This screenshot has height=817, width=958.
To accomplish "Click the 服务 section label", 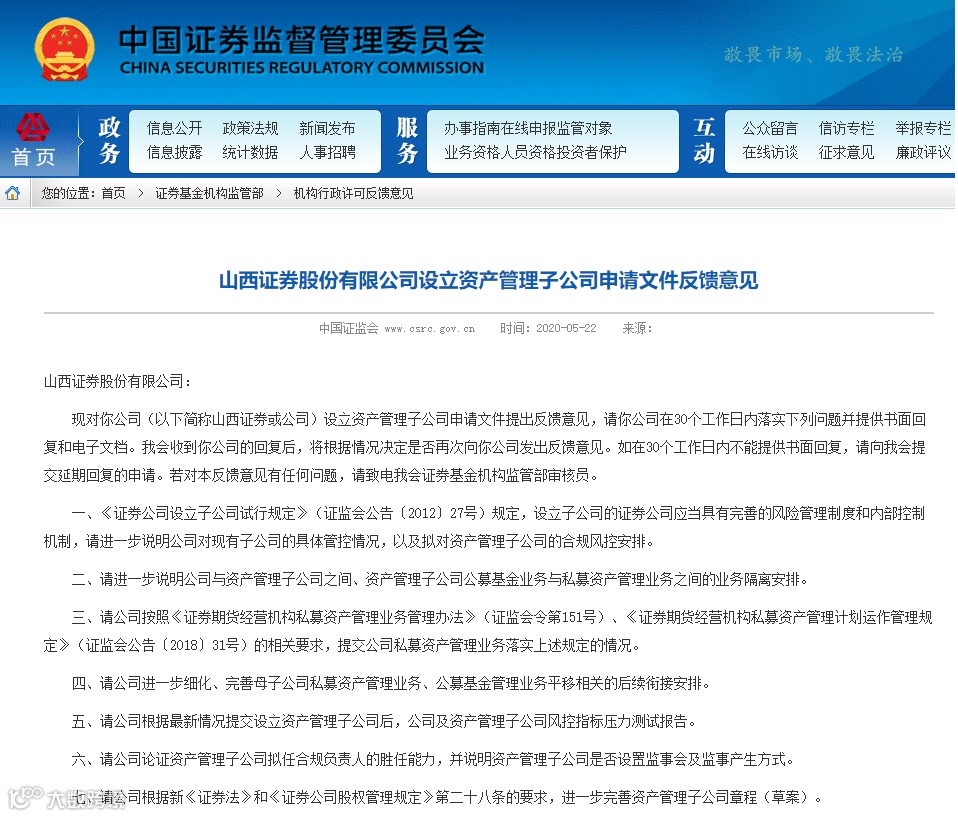I will (407, 141).
